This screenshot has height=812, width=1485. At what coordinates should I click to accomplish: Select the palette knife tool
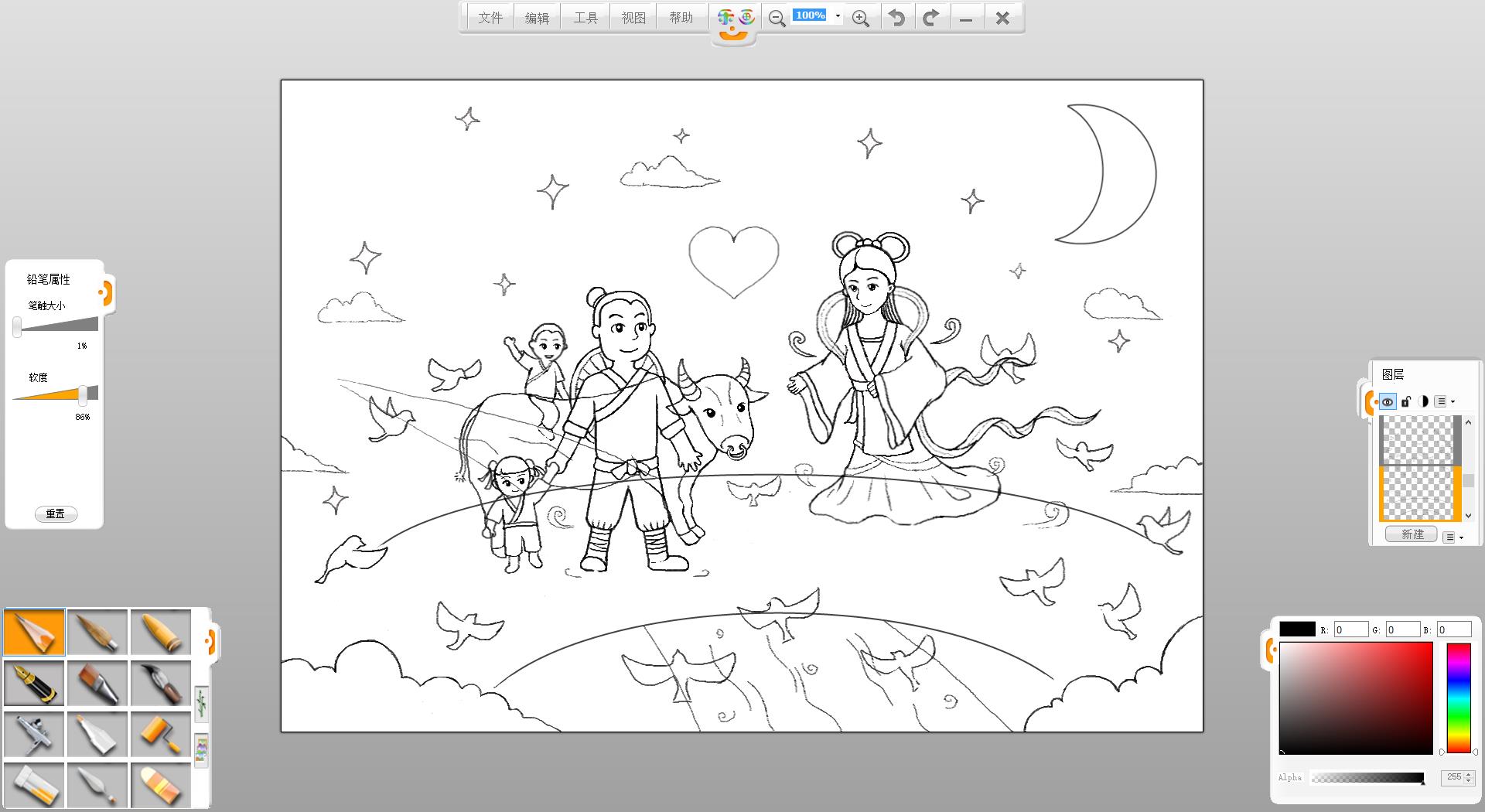[x=97, y=785]
